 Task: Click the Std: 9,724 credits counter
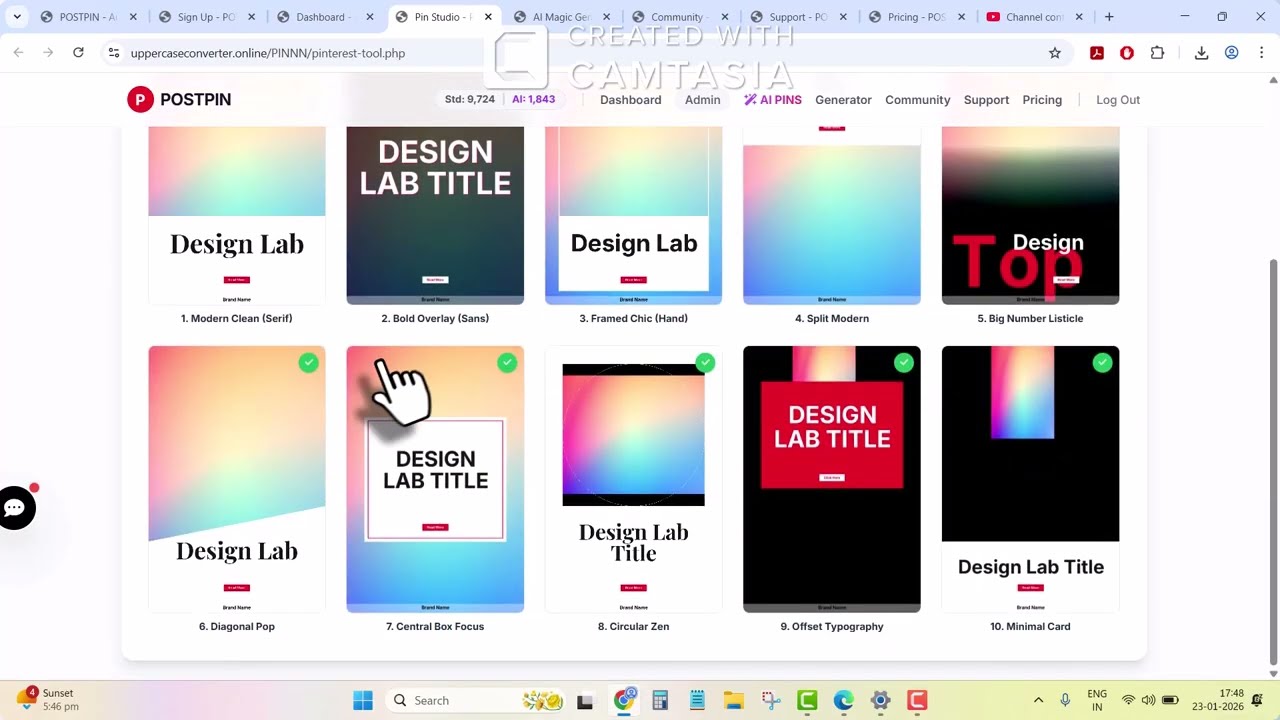tap(470, 99)
